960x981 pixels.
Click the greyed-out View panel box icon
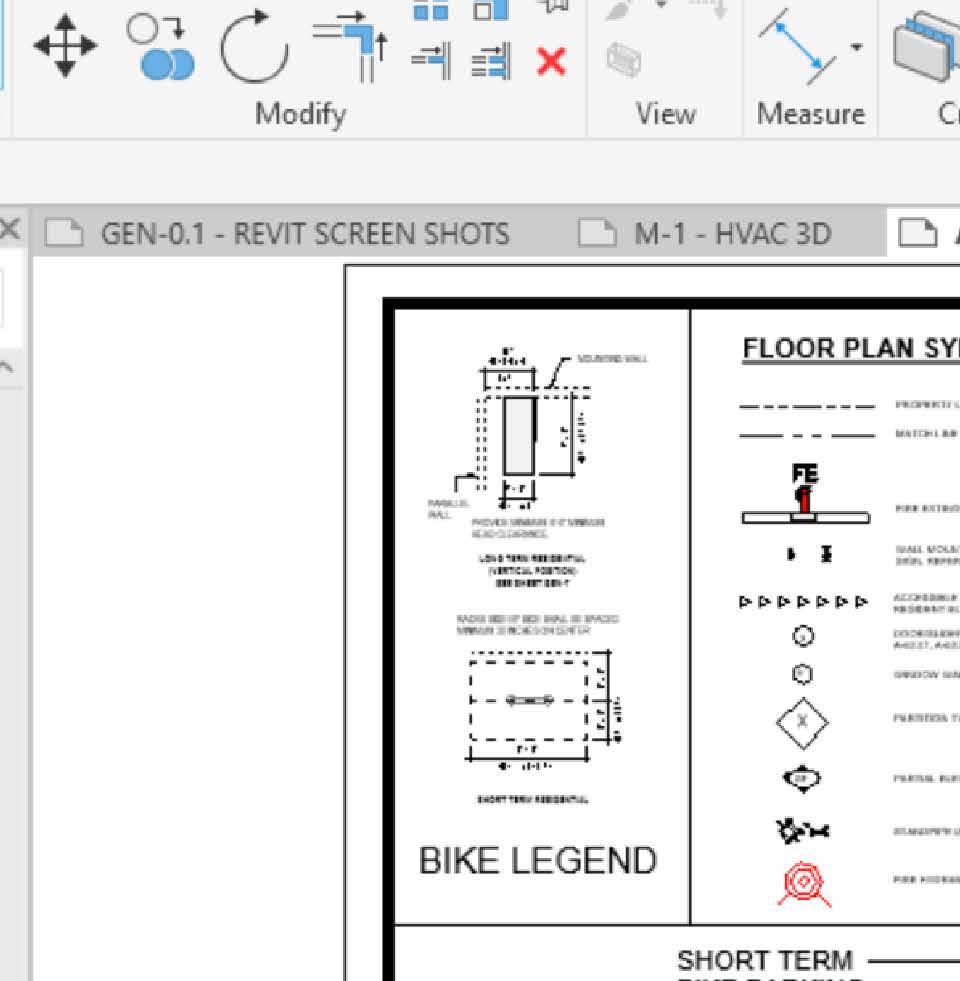pos(624,59)
